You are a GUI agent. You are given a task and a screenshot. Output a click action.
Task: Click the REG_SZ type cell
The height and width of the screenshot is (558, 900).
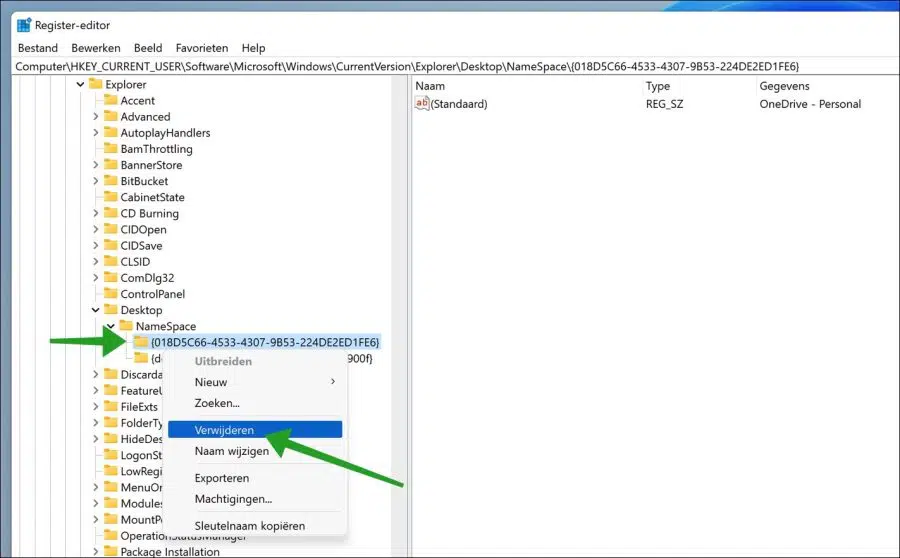coord(665,104)
